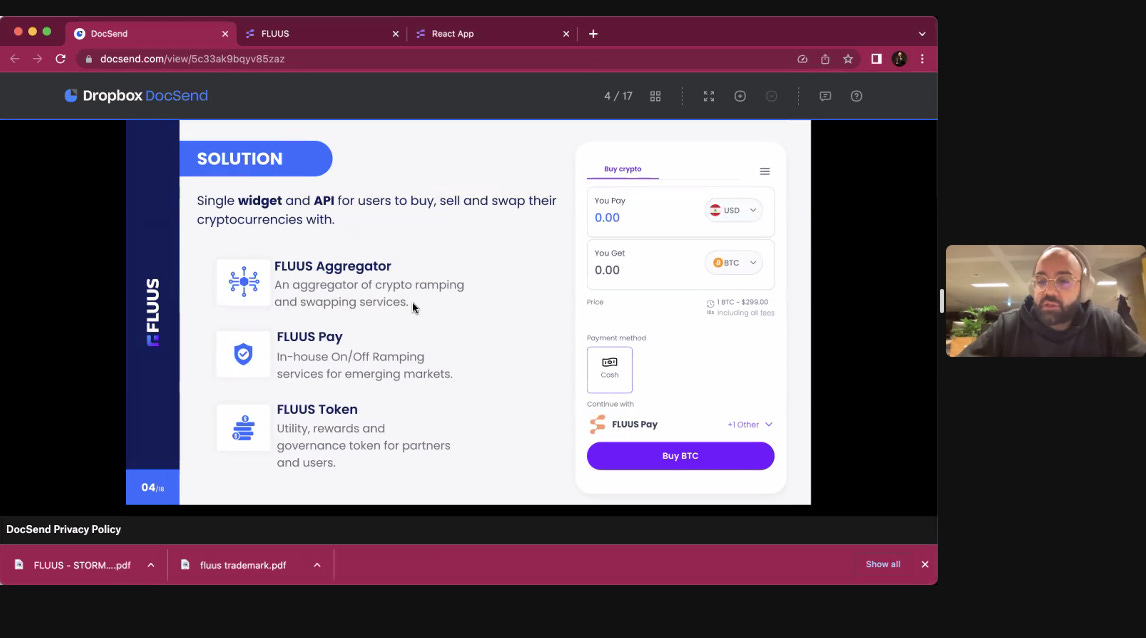Select the Buy crypto widget tab
Image resolution: width=1146 pixels, height=638 pixels.
[x=623, y=169]
